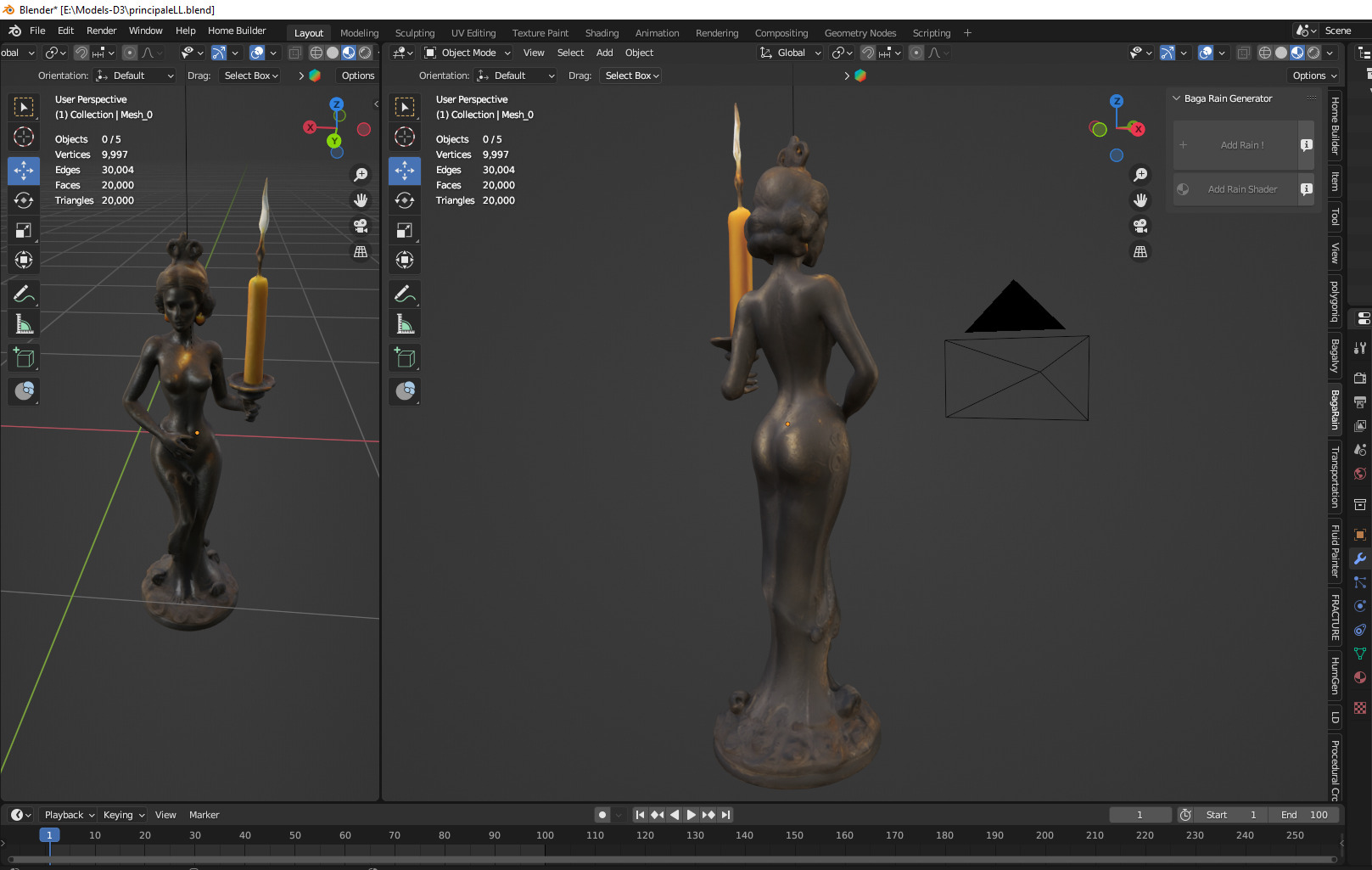The width and height of the screenshot is (1372, 870).
Task: Select the Rotate tool in right viewport
Action: click(x=405, y=200)
